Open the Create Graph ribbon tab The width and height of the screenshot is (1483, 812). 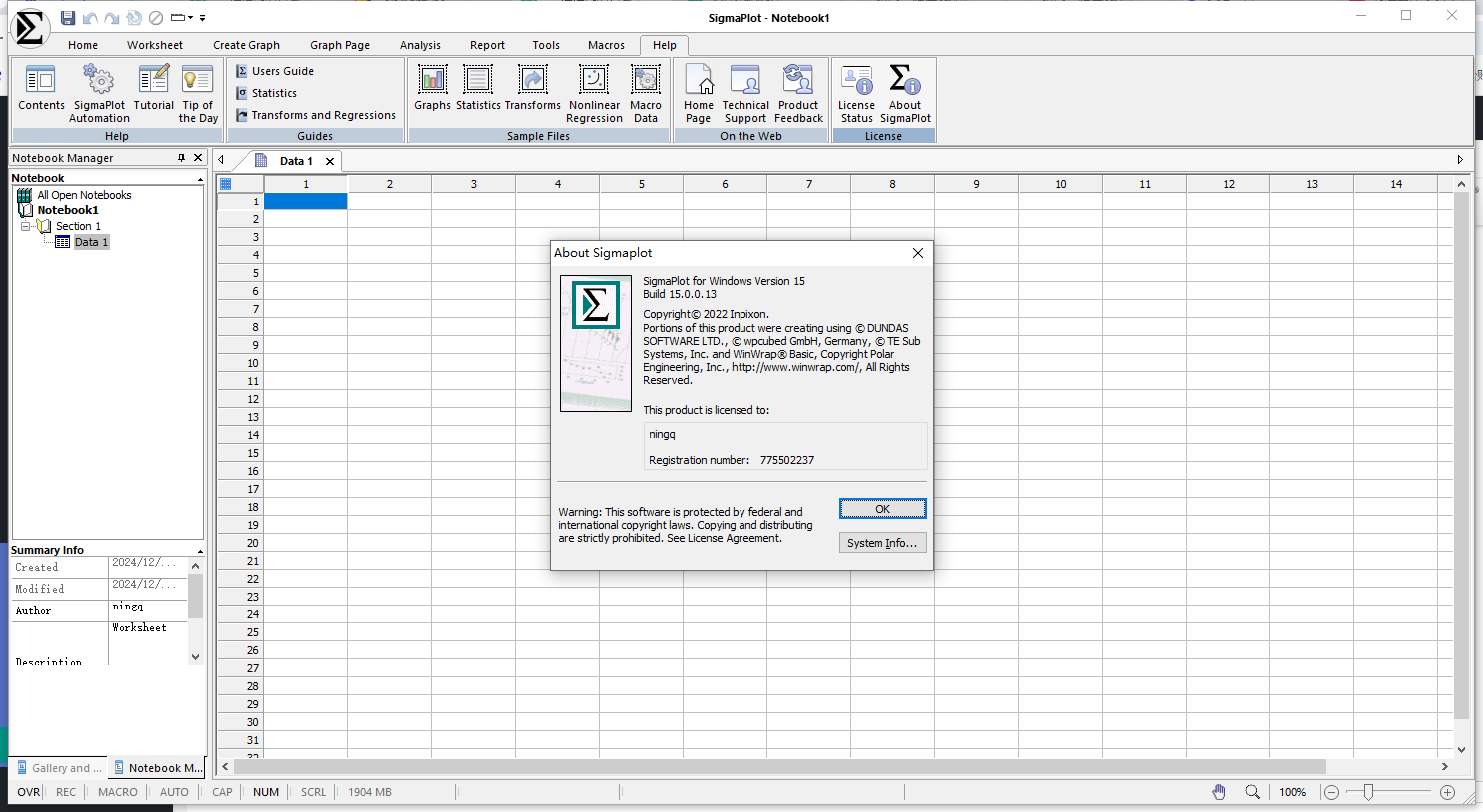(247, 45)
